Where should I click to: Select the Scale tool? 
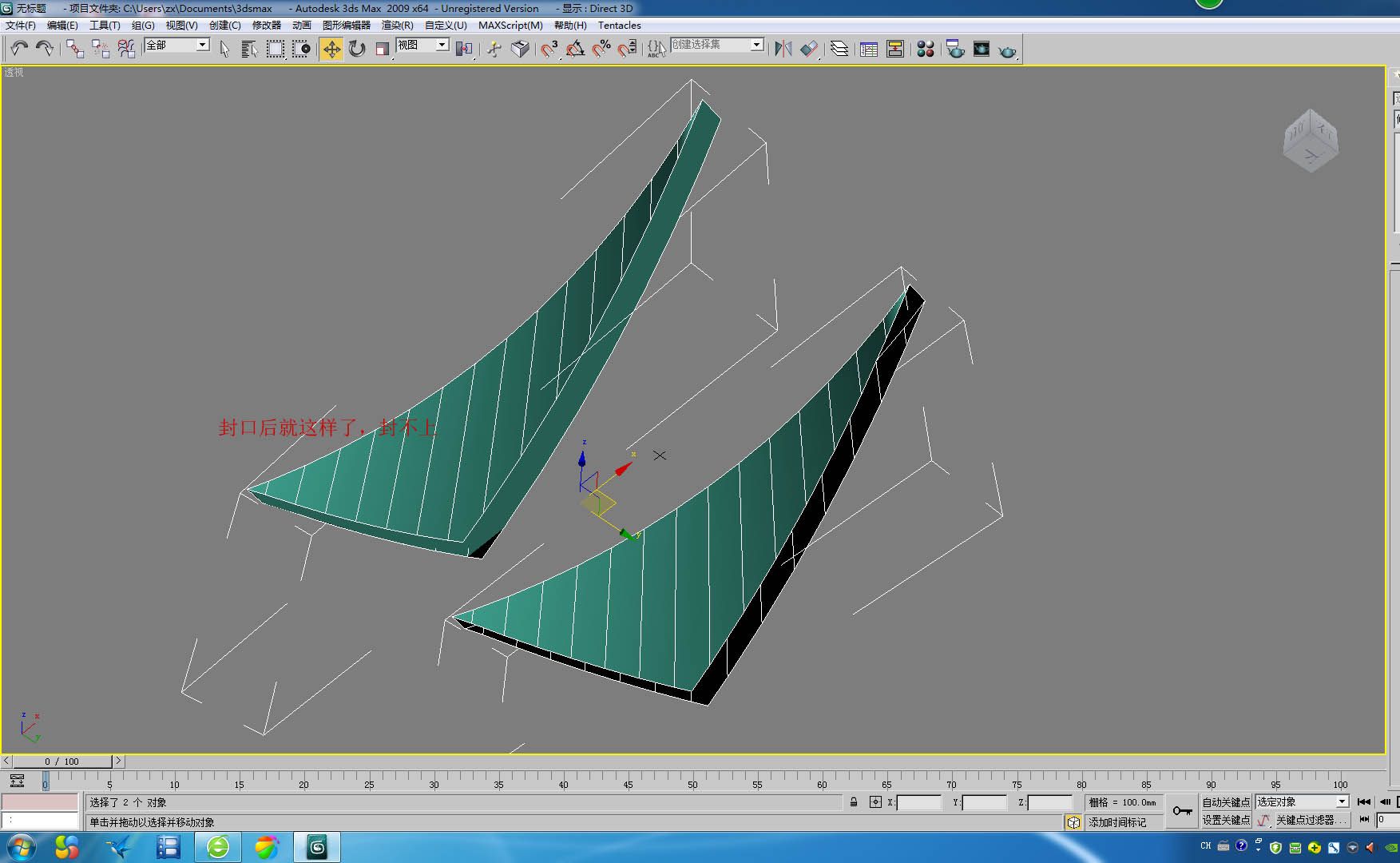[383, 49]
